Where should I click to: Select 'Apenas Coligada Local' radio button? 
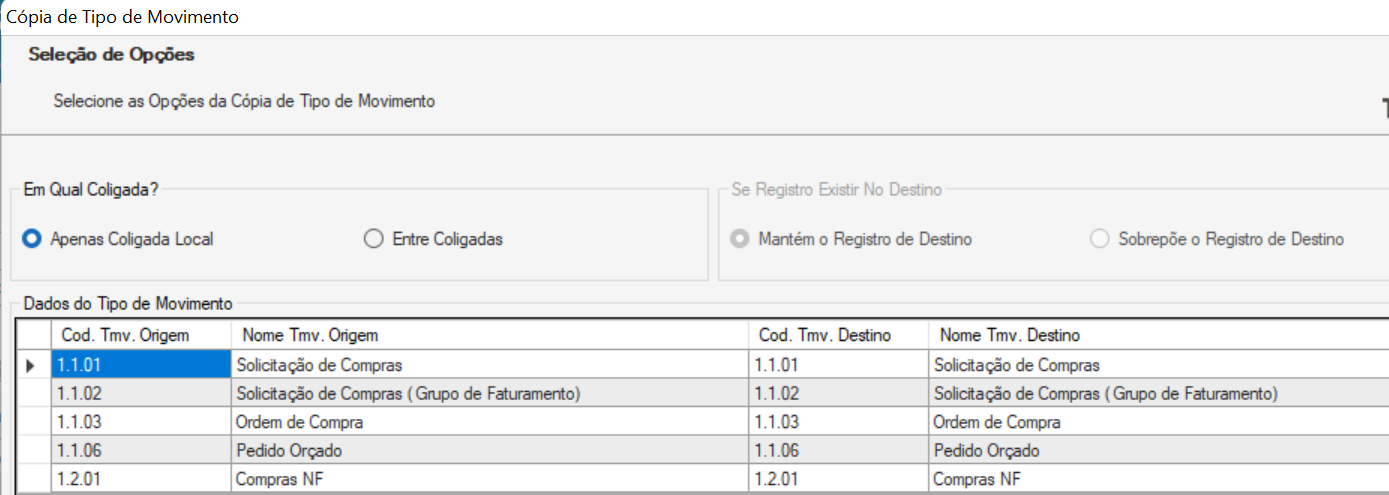pyautogui.click(x=32, y=240)
